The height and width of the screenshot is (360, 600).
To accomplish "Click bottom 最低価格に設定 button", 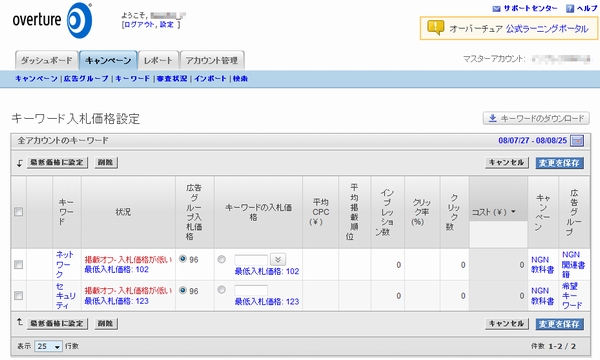I will (57, 324).
